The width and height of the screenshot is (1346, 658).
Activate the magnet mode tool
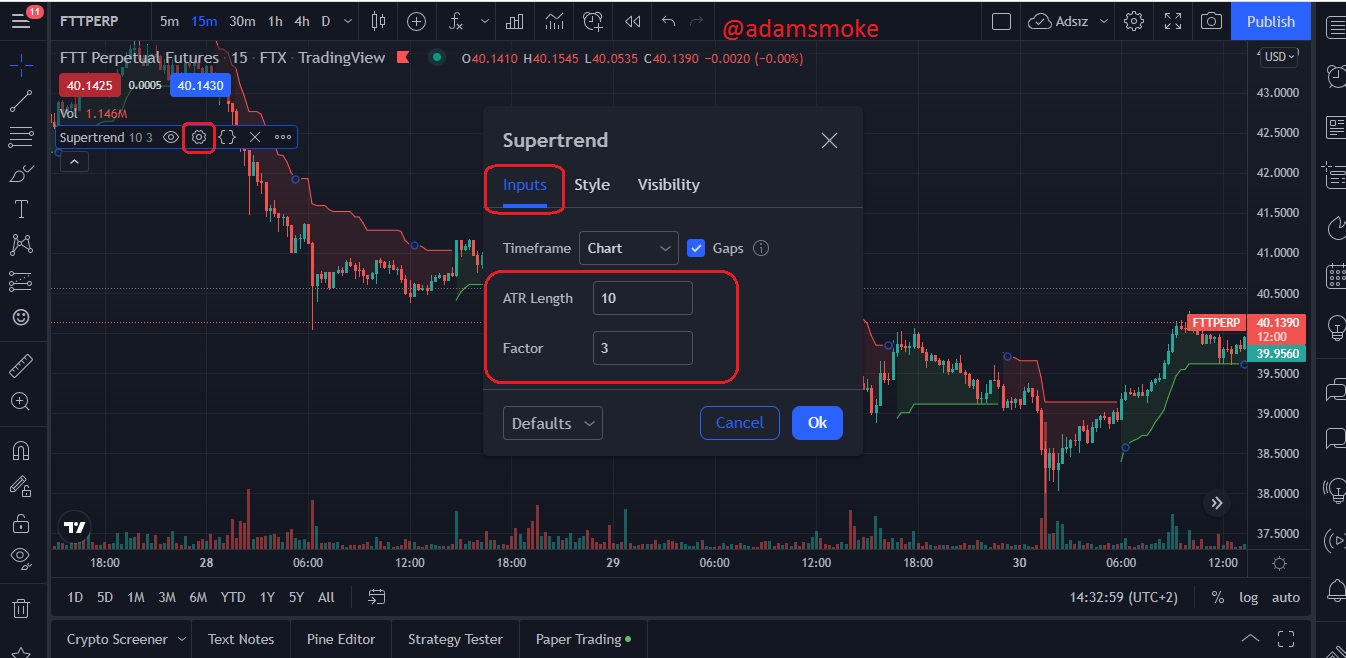point(20,451)
